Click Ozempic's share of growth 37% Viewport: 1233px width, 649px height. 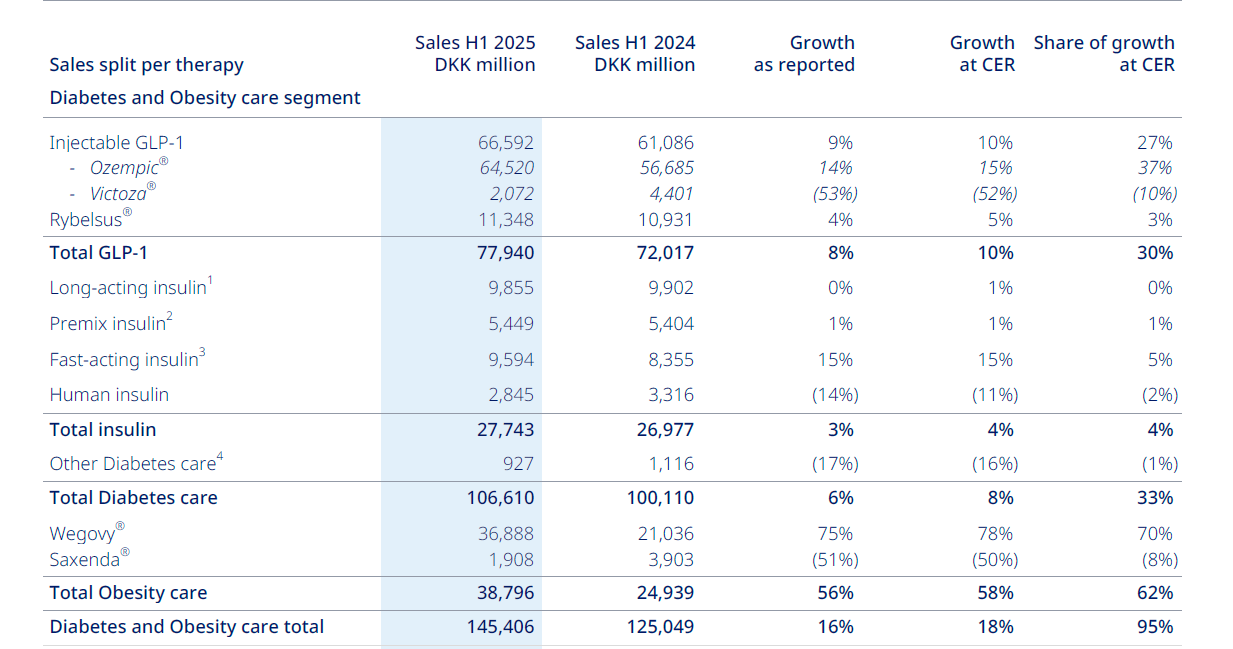pyautogui.click(x=1155, y=168)
